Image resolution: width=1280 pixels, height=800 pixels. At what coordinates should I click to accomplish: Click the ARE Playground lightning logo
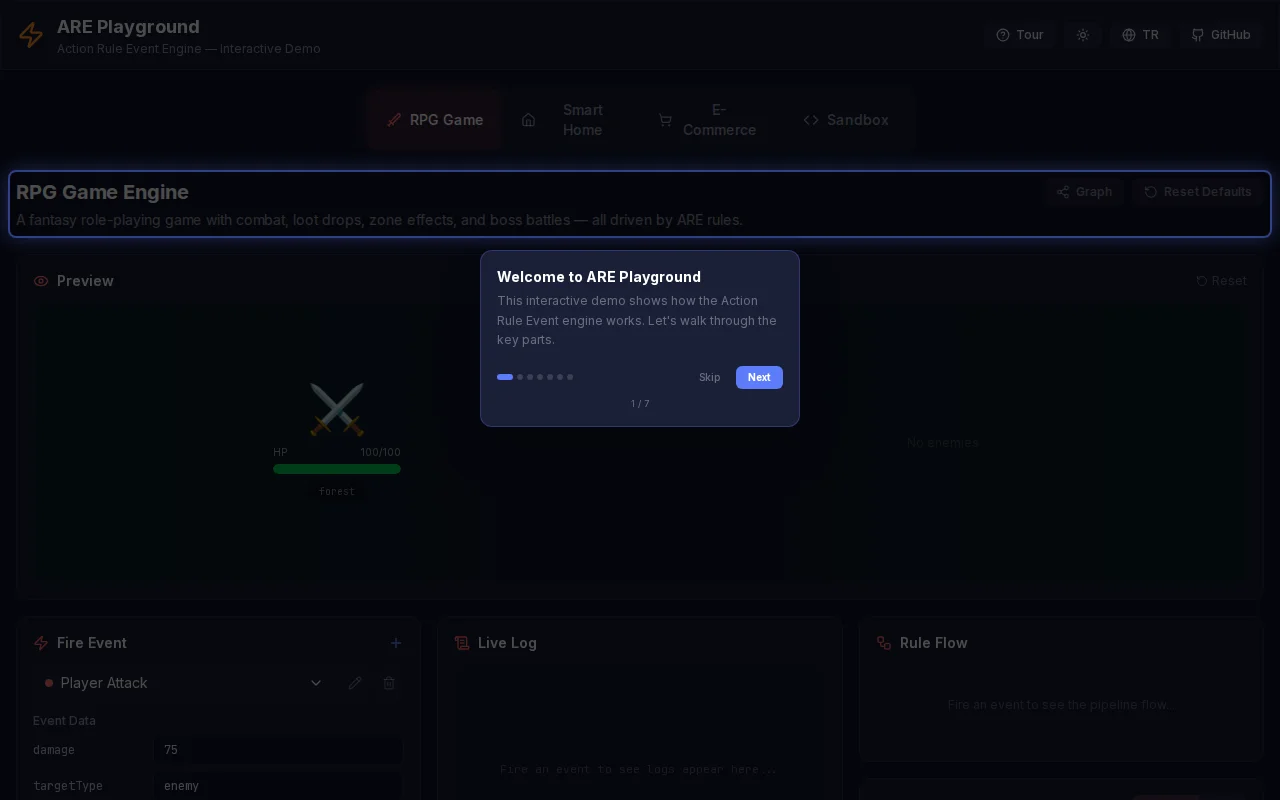click(x=31, y=35)
